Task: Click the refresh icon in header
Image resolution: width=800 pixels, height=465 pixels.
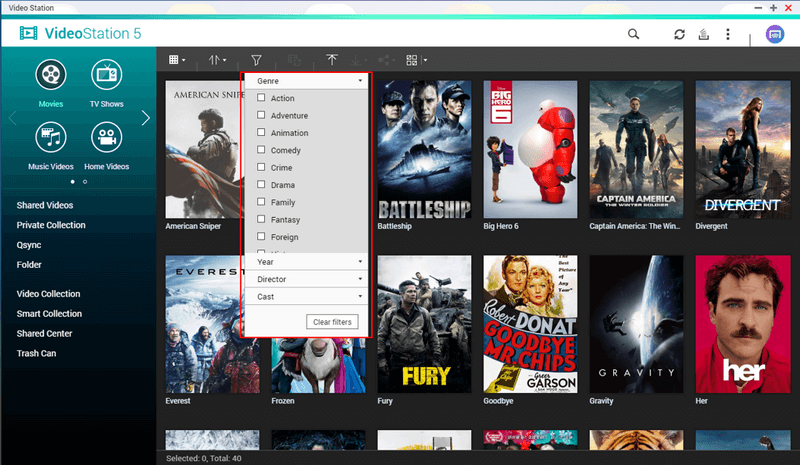Action: pyautogui.click(x=679, y=34)
